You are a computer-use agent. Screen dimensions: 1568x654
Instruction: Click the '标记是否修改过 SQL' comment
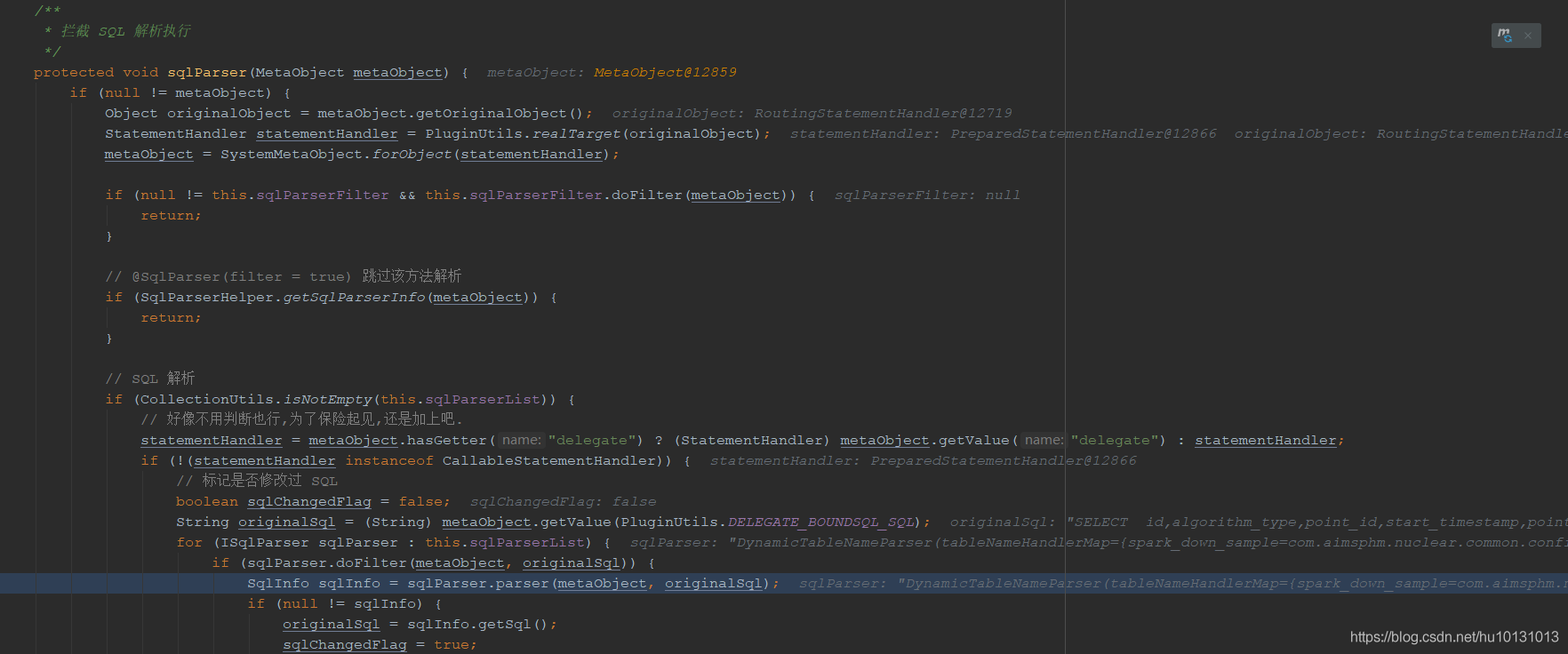click(x=257, y=481)
